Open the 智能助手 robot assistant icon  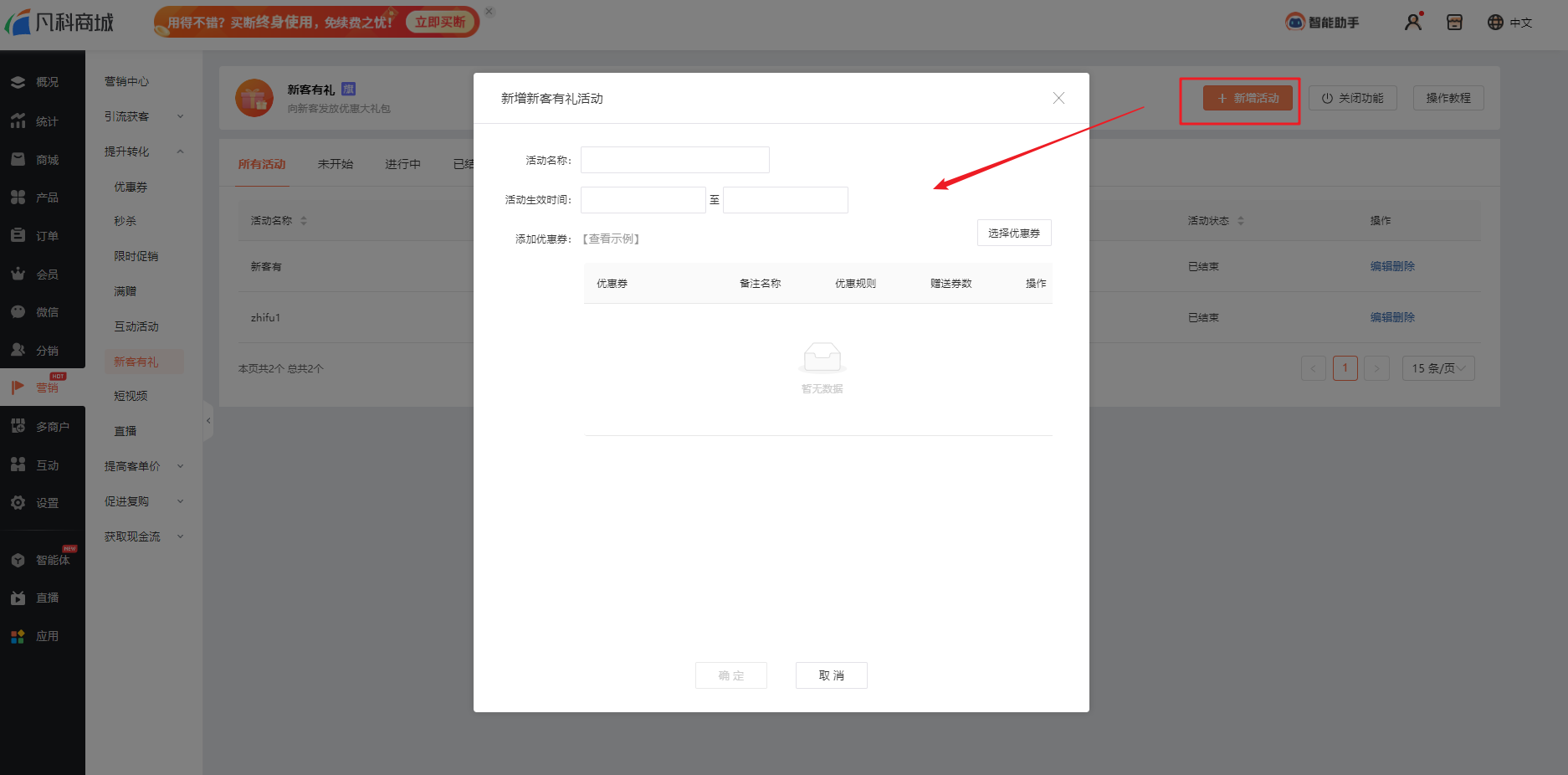(1295, 23)
